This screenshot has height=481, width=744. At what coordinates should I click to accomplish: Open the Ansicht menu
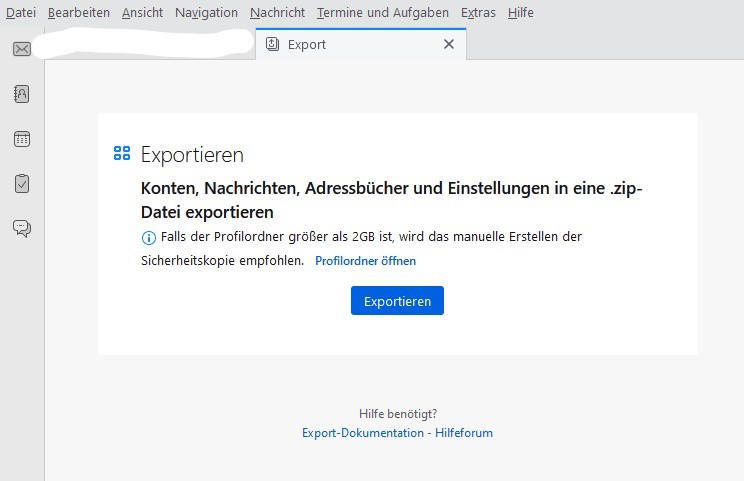(142, 13)
